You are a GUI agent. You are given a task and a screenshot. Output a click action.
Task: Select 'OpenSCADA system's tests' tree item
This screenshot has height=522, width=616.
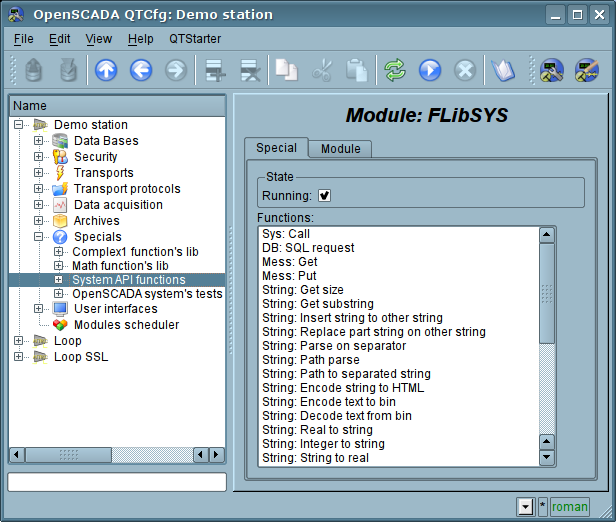click(147, 294)
